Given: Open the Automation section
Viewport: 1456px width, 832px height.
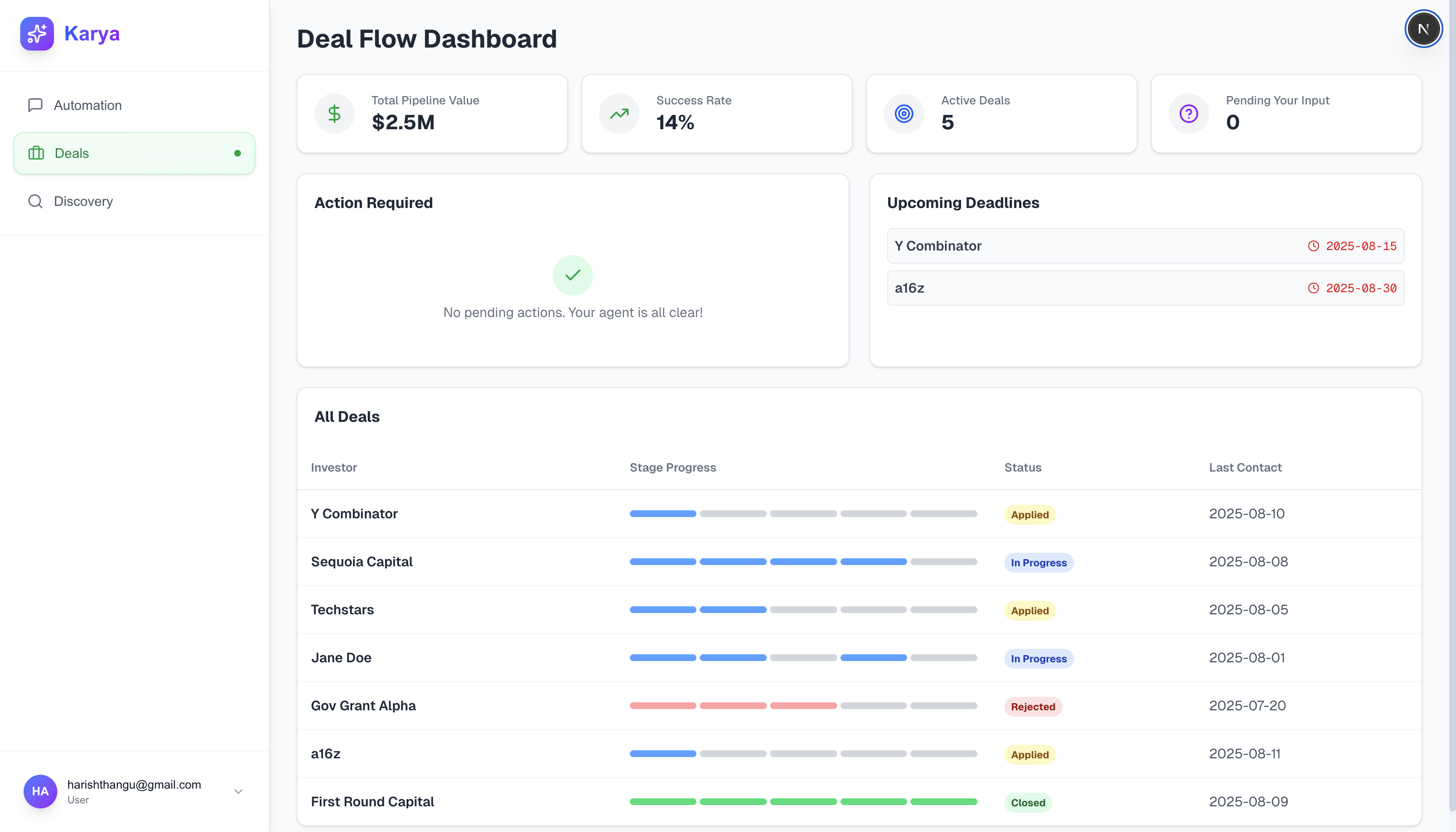Looking at the screenshot, I should (88, 104).
